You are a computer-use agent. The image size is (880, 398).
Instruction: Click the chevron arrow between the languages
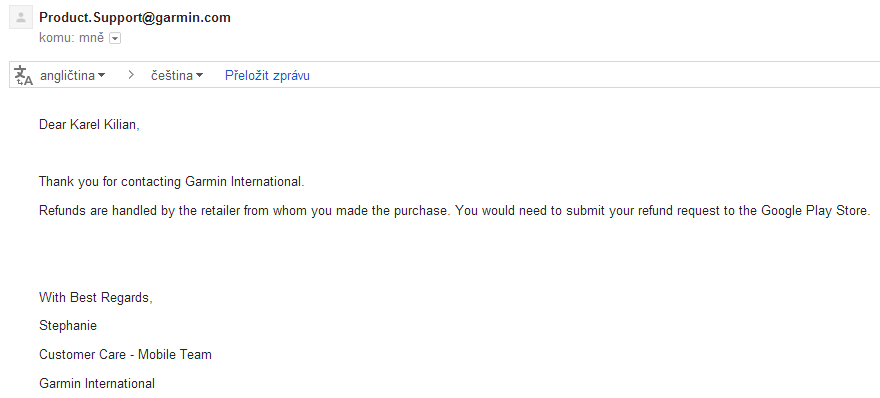point(131,75)
